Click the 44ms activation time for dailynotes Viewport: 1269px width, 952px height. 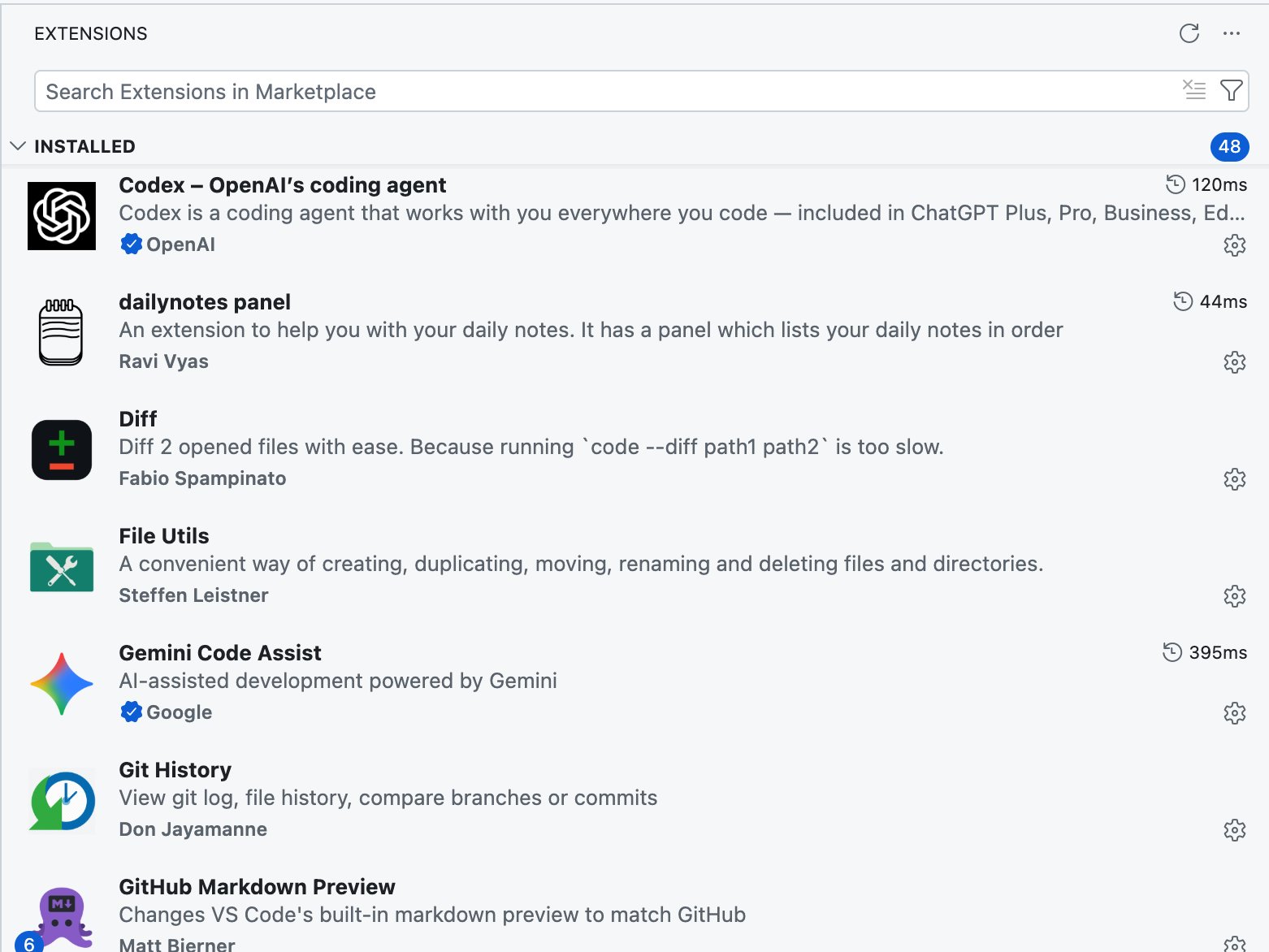[1211, 301]
